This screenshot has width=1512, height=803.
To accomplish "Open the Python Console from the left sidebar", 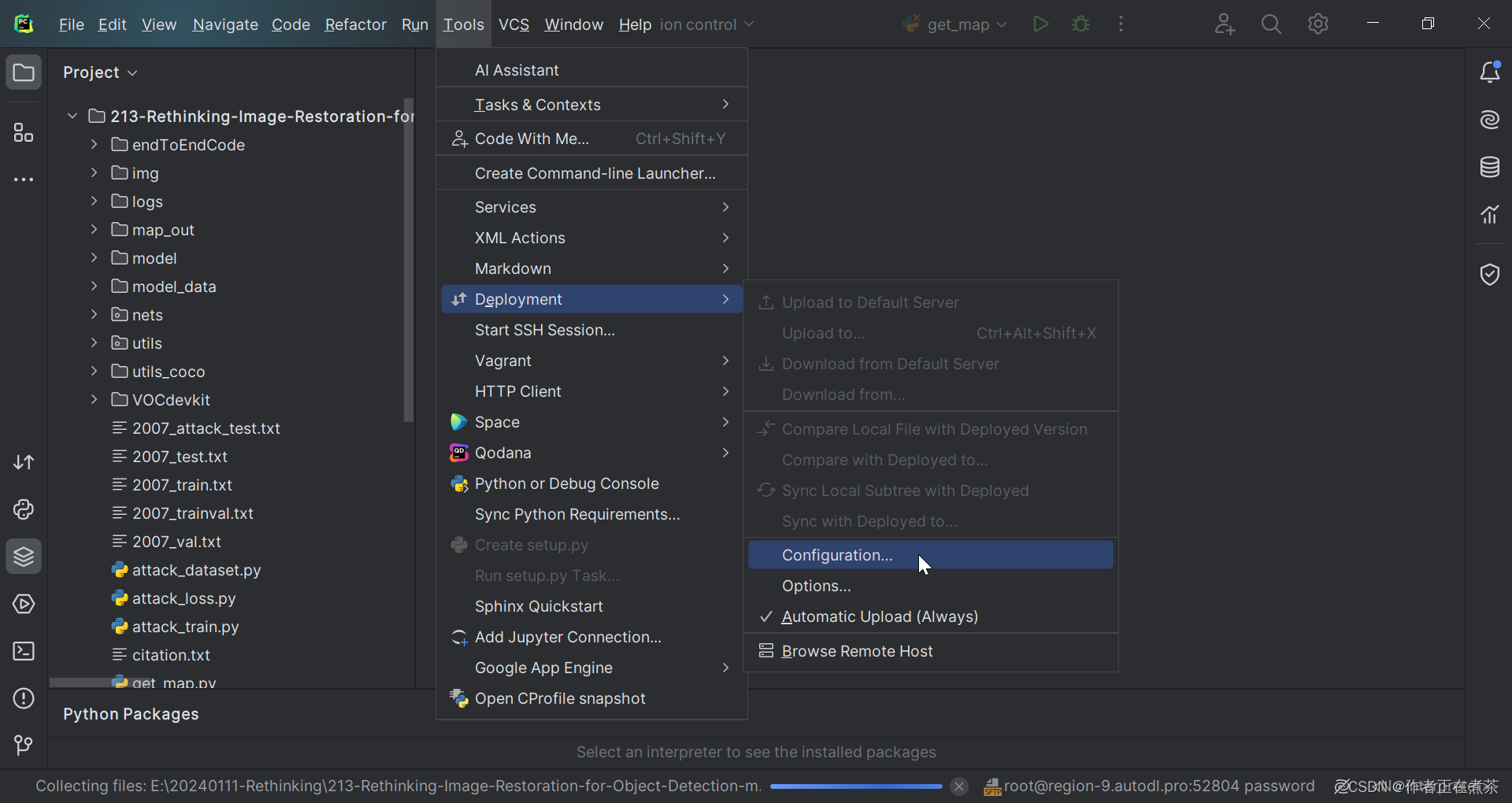I will click(23, 510).
